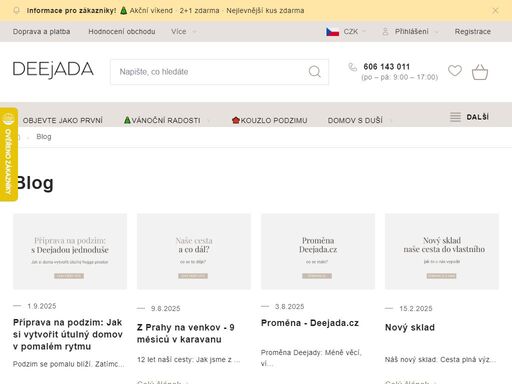Click excerpt Proměna Deejady: Méně věcí
512x384 pixels.
(x=311, y=358)
